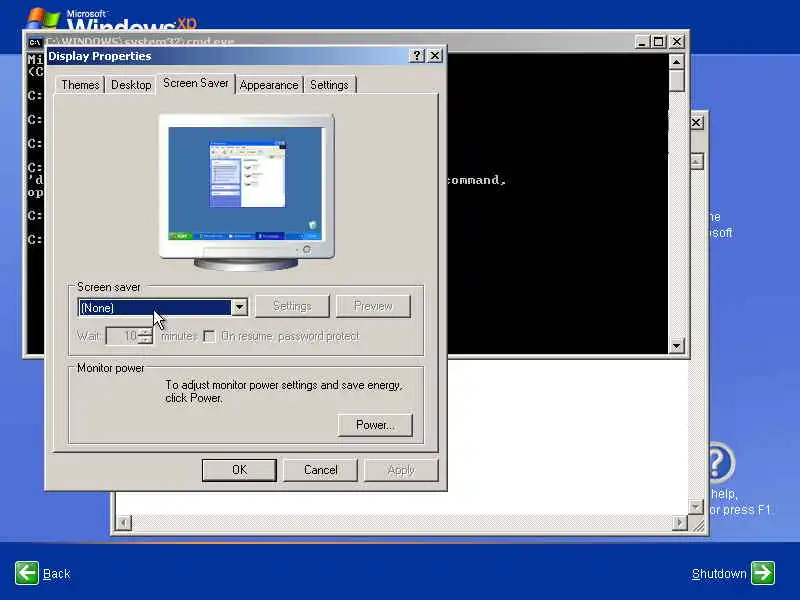Click the screen saver Settings button

[x=292, y=306]
